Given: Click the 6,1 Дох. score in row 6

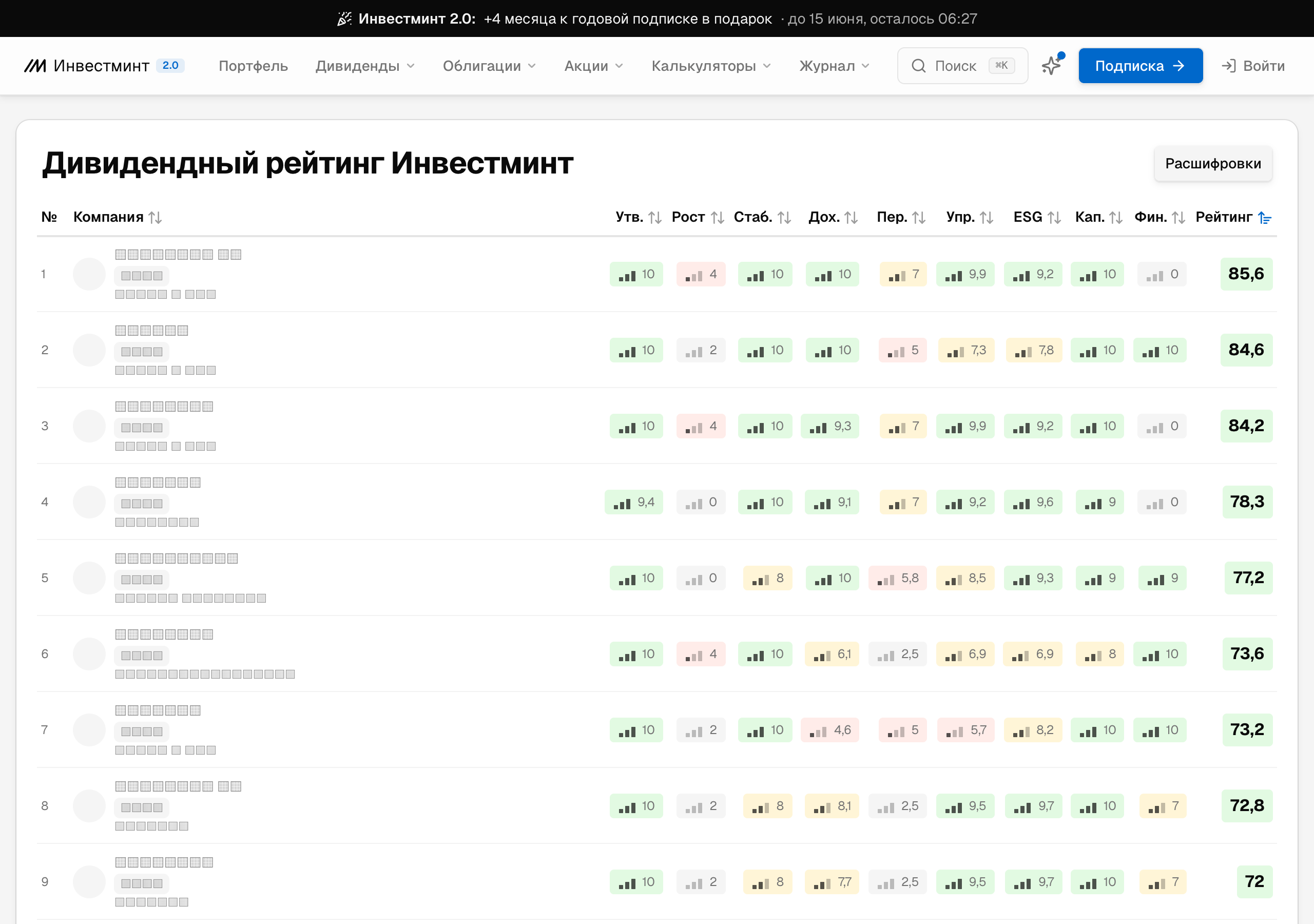Looking at the screenshot, I should [x=832, y=654].
